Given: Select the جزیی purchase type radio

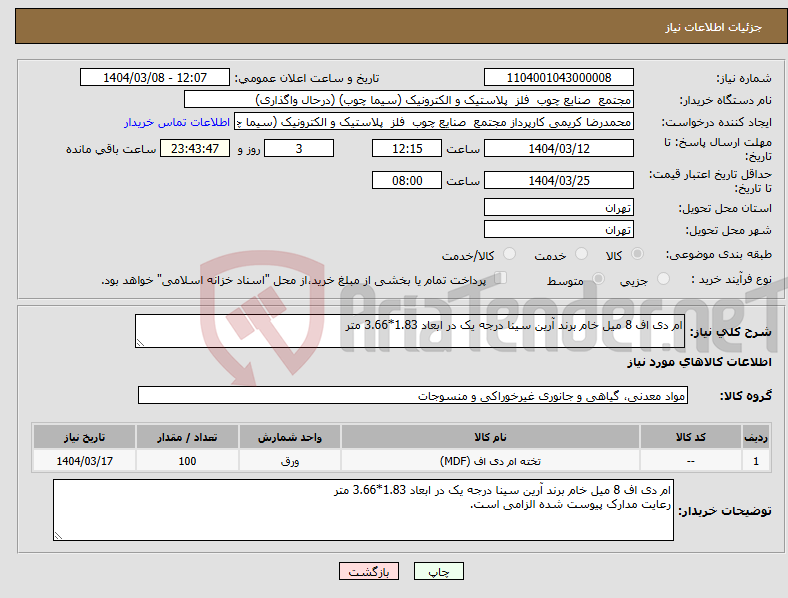Looking at the screenshot, I should [x=663, y=278].
